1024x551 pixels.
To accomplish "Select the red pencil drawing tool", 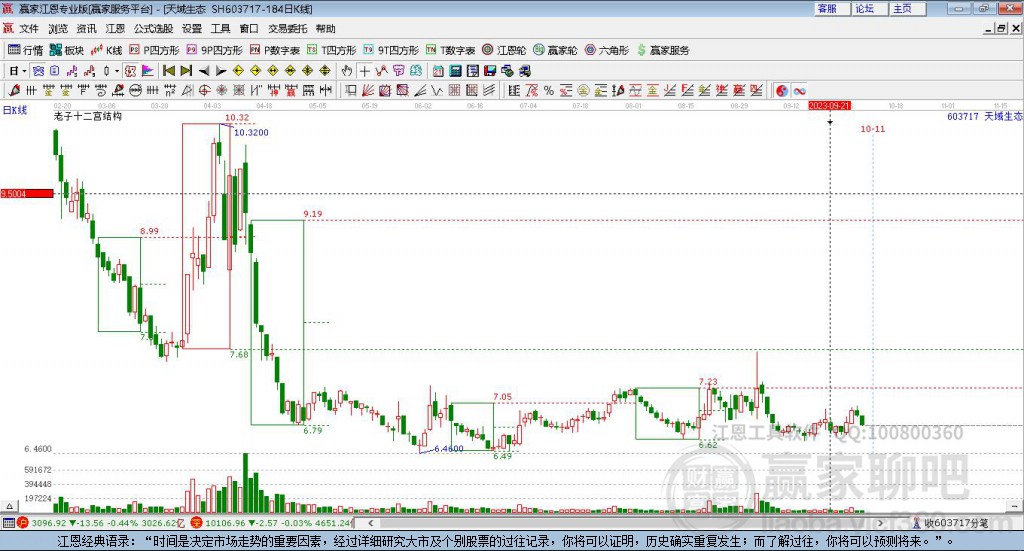I will pos(14,91).
